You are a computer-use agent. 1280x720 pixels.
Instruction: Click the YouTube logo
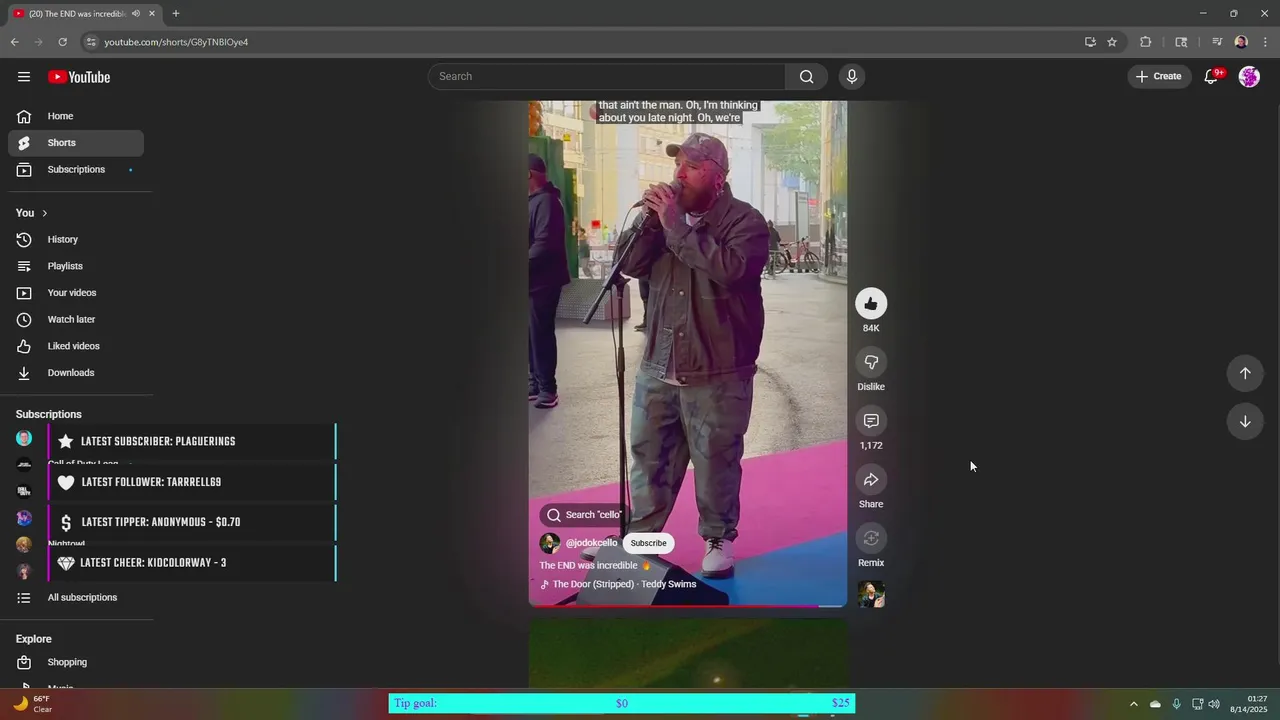tap(79, 77)
